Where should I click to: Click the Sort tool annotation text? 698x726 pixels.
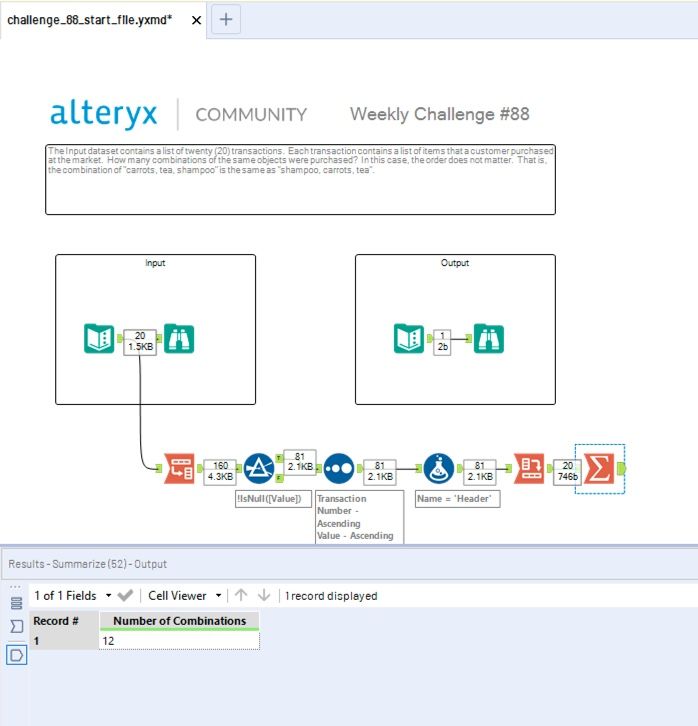359,517
